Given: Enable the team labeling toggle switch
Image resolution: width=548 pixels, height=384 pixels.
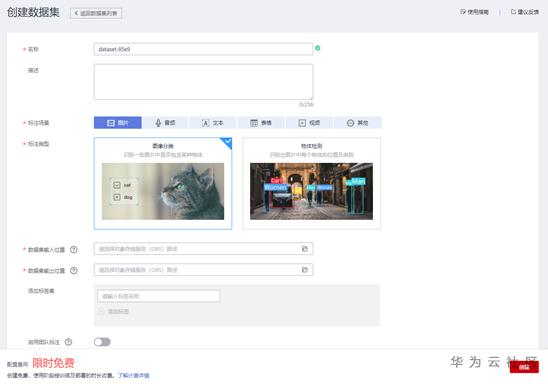Looking at the screenshot, I should (102, 342).
